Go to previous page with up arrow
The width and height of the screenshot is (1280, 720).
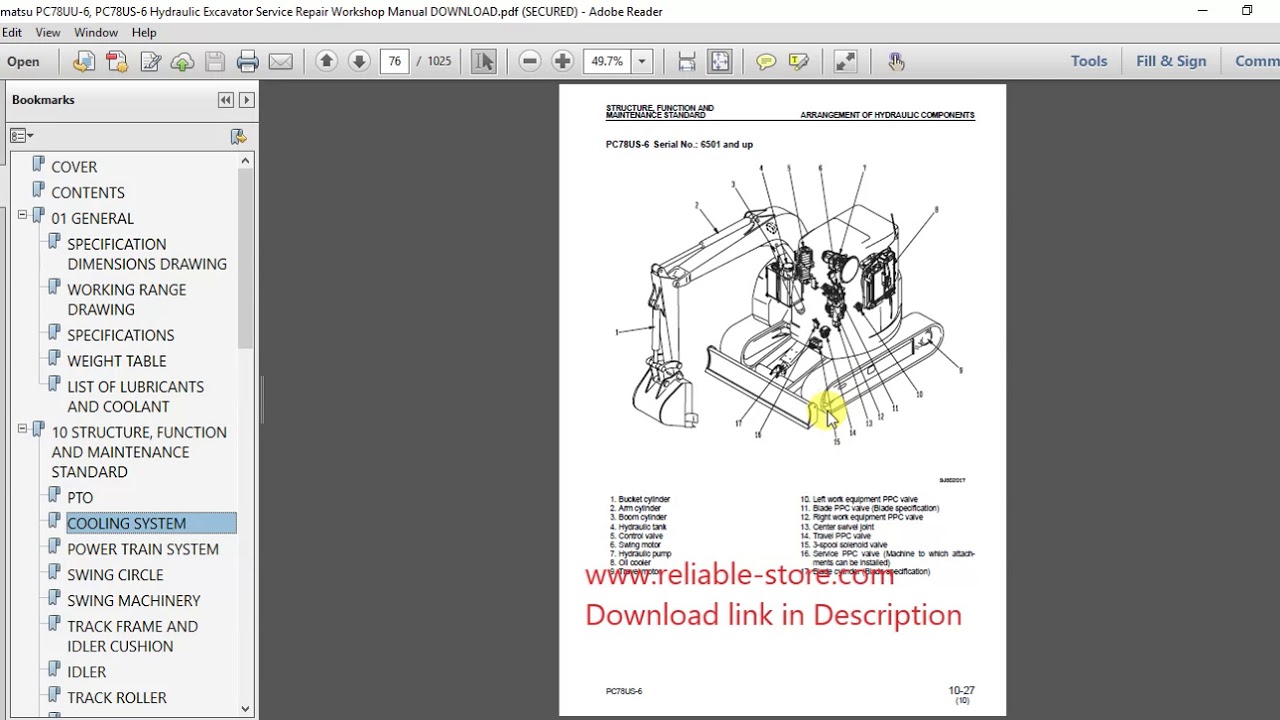click(326, 61)
